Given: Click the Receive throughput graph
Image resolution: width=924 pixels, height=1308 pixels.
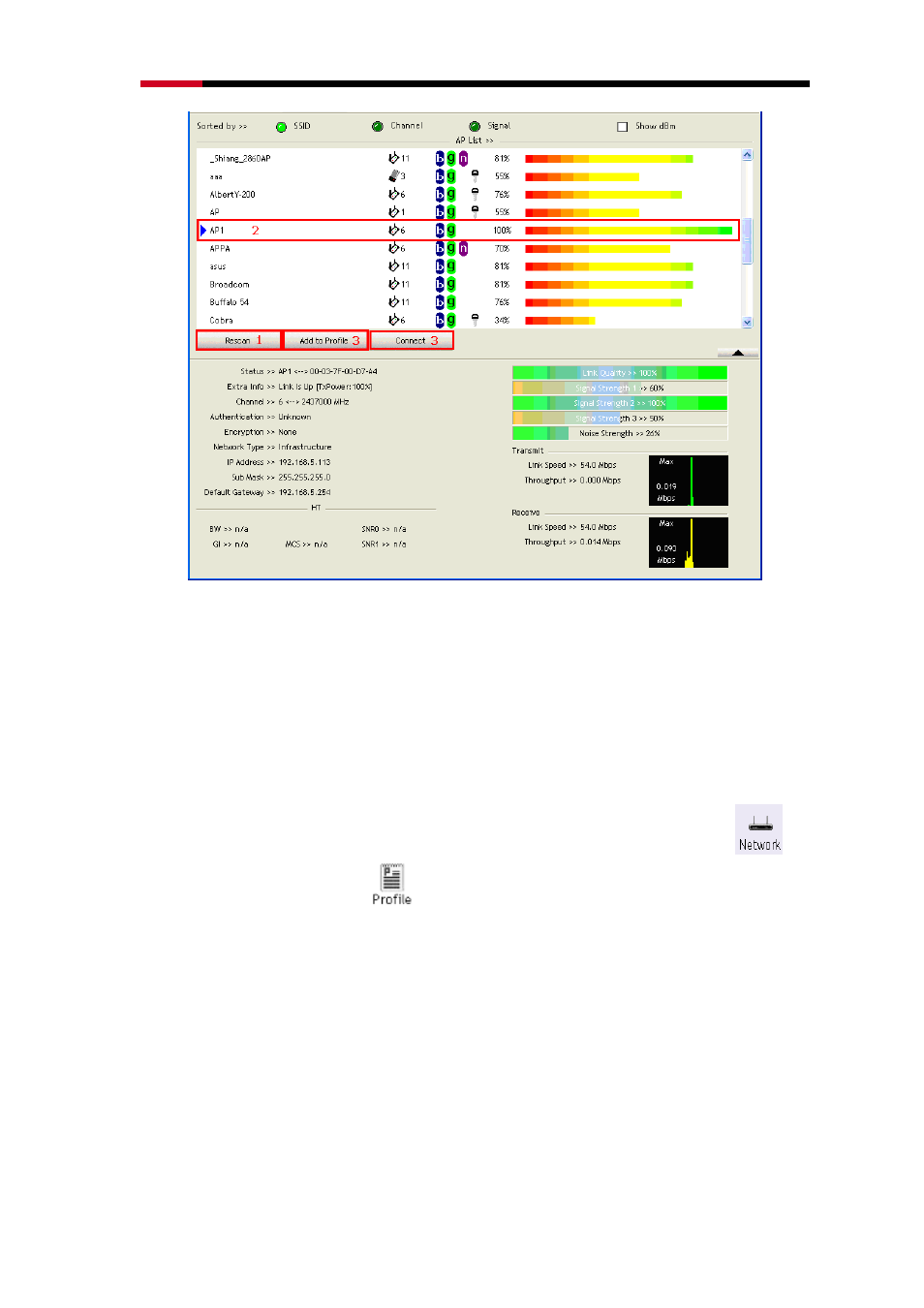Looking at the screenshot, I should [689, 543].
